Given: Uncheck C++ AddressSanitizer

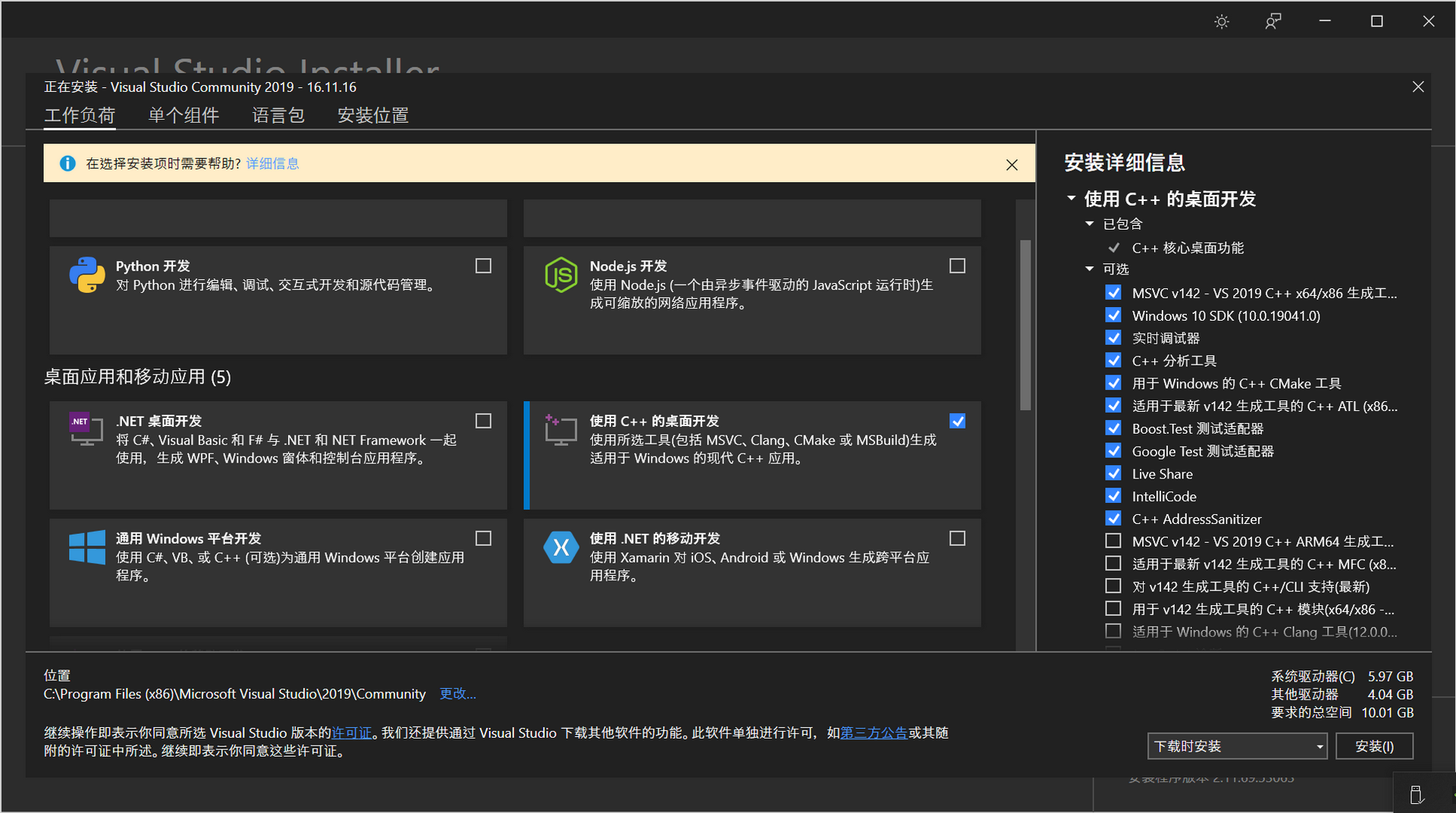Looking at the screenshot, I should point(1113,519).
